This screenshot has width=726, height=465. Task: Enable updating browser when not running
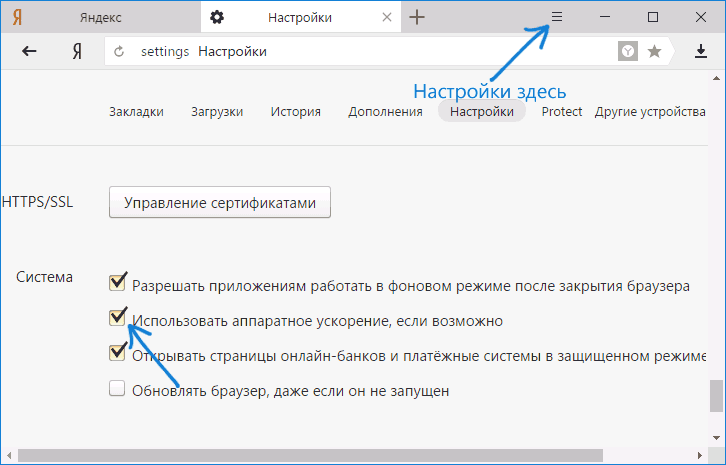[x=118, y=390]
